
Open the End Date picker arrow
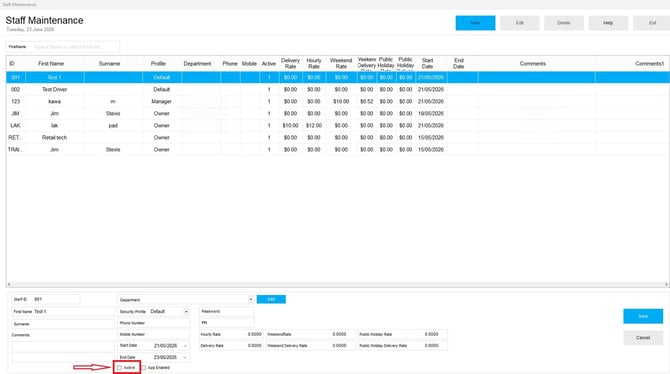tap(185, 357)
